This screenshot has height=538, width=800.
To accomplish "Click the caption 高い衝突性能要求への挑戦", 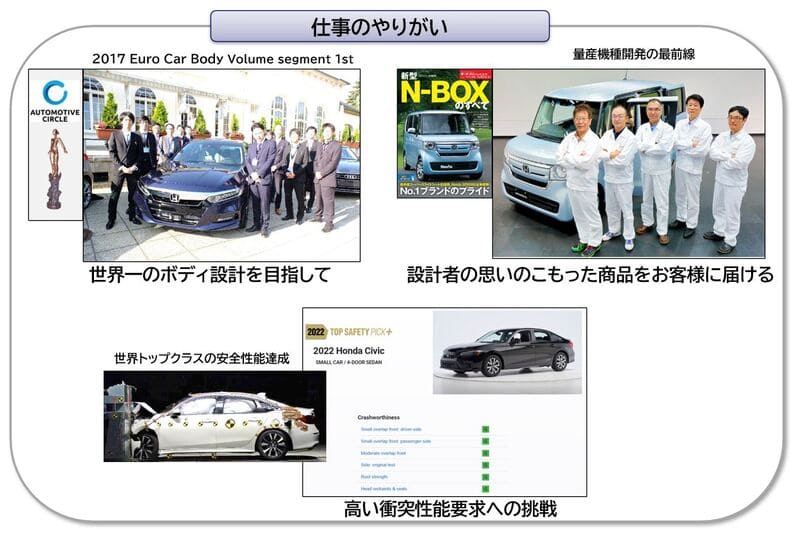I will [x=450, y=509].
